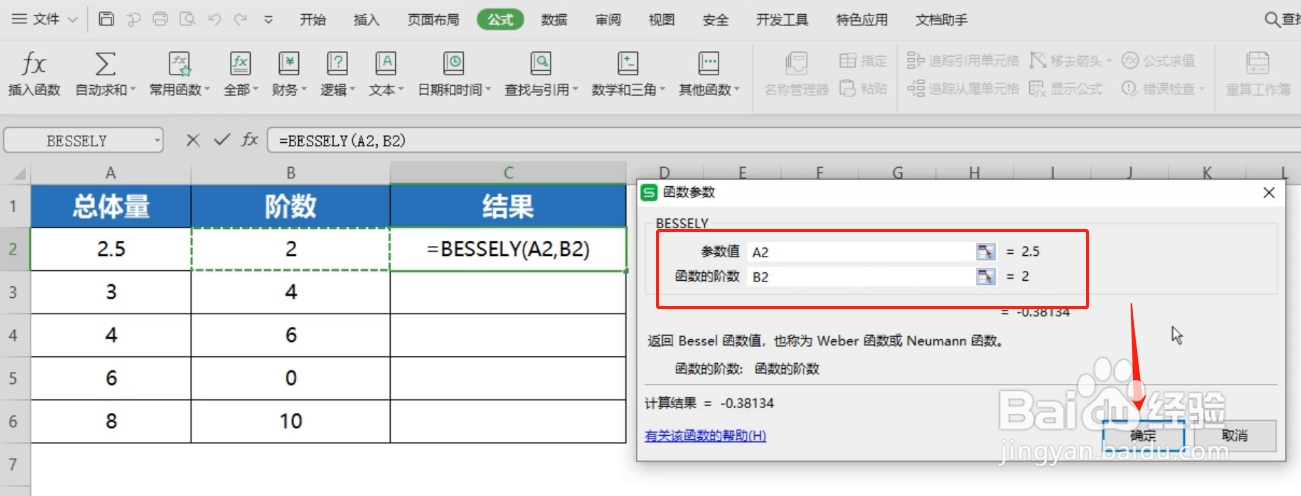Click range selector icon for 参数值
The height and width of the screenshot is (496, 1301).
[x=986, y=251]
